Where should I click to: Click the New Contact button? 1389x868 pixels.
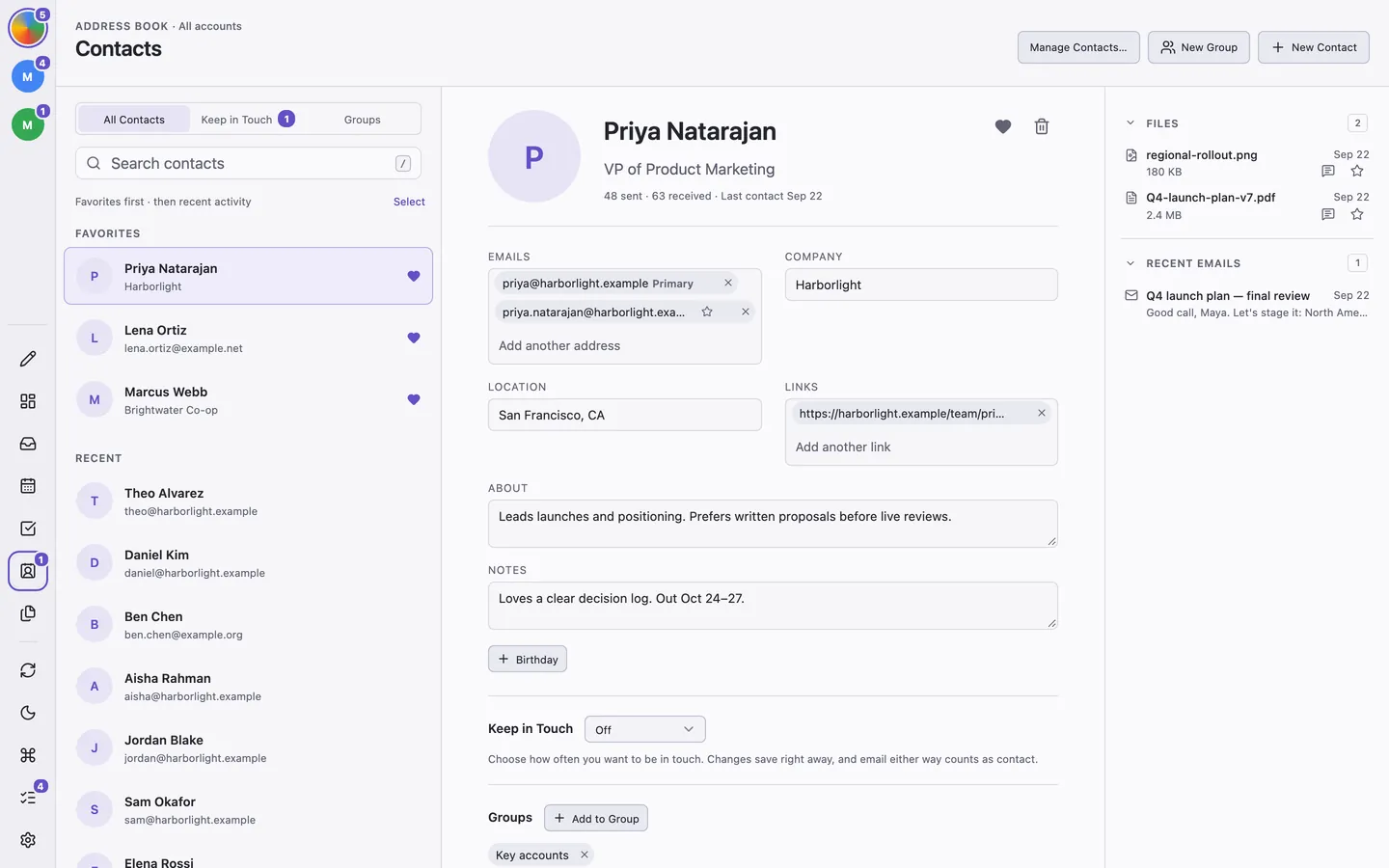pyautogui.click(x=1314, y=47)
